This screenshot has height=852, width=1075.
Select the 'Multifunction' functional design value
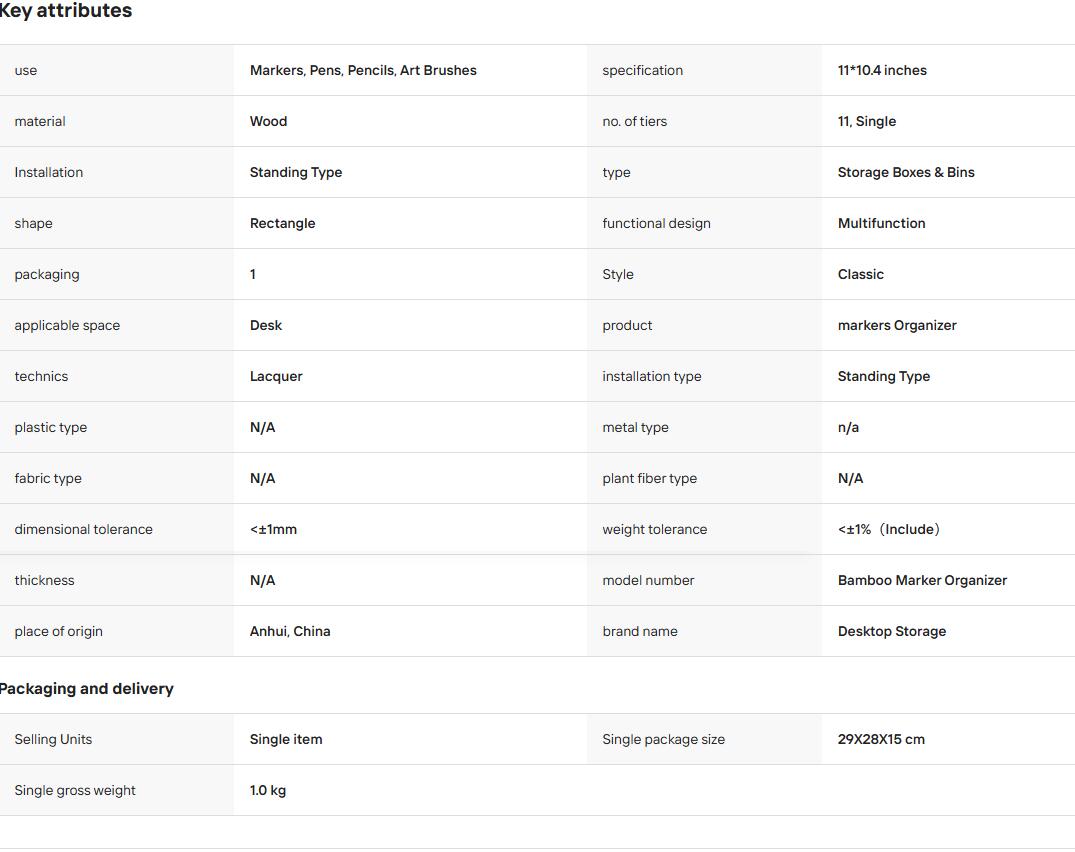point(881,223)
